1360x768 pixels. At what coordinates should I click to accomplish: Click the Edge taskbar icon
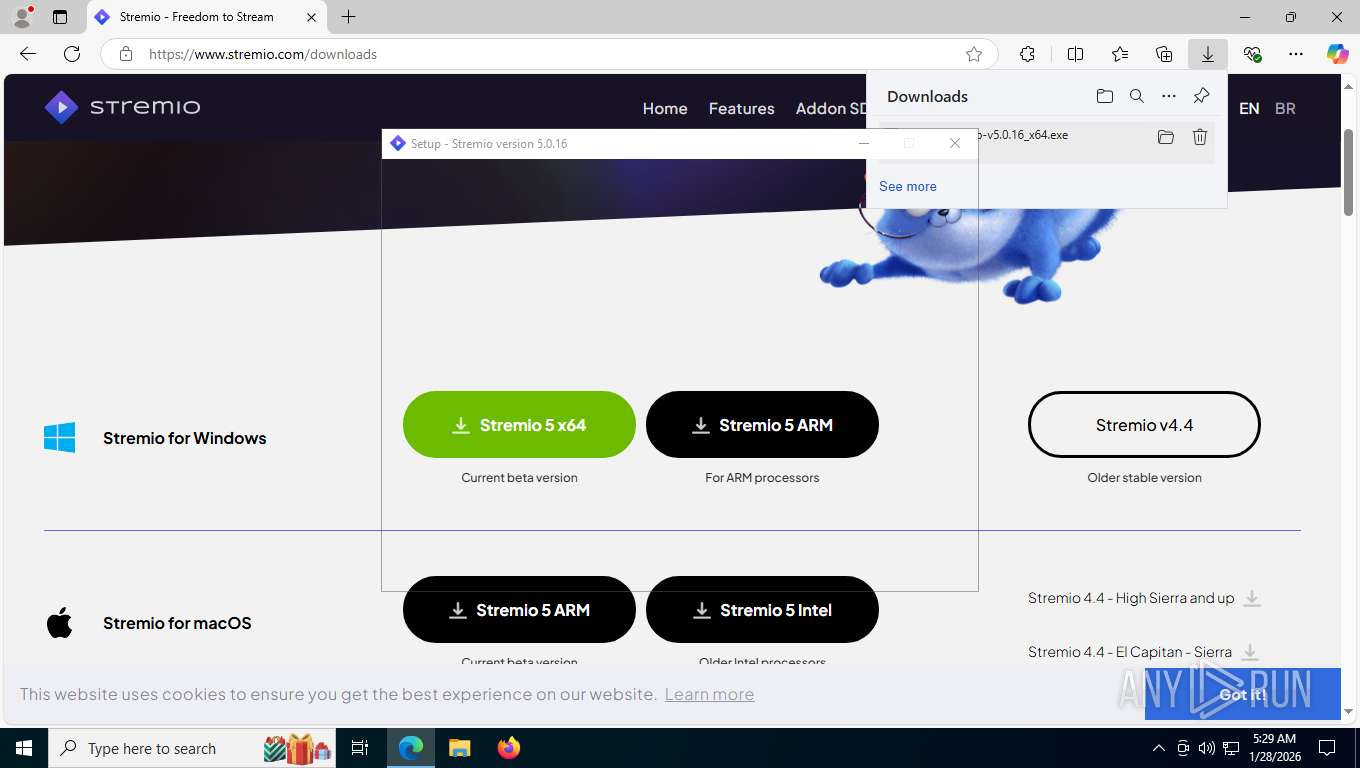(411, 748)
